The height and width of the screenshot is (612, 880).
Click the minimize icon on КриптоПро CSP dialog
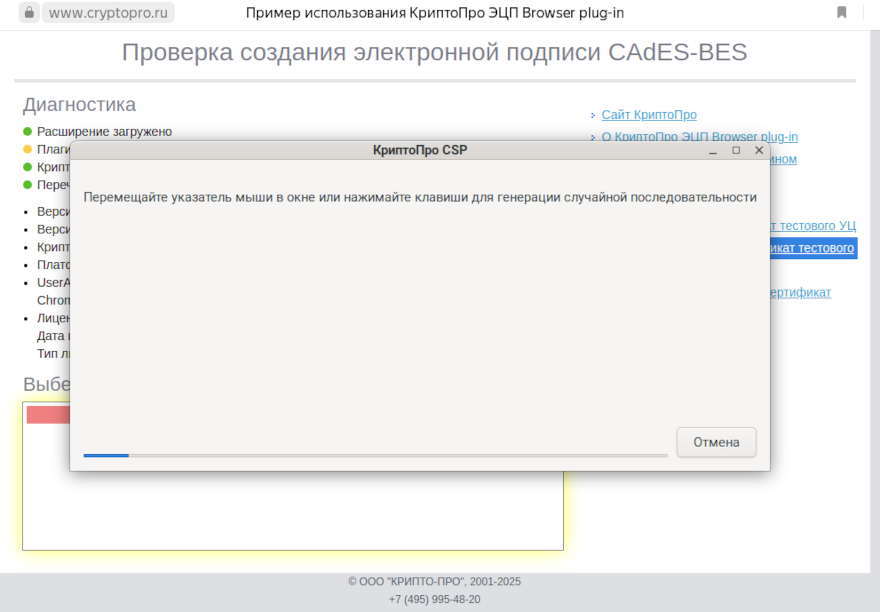point(712,150)
